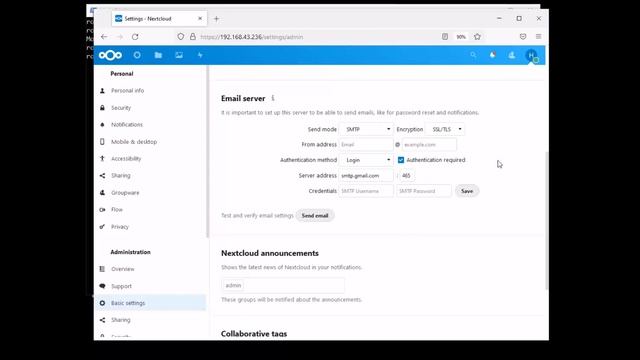Viewport: 640px width, 360px height.
Task: Open Notifications settings
Action: (x=127, y=124)
